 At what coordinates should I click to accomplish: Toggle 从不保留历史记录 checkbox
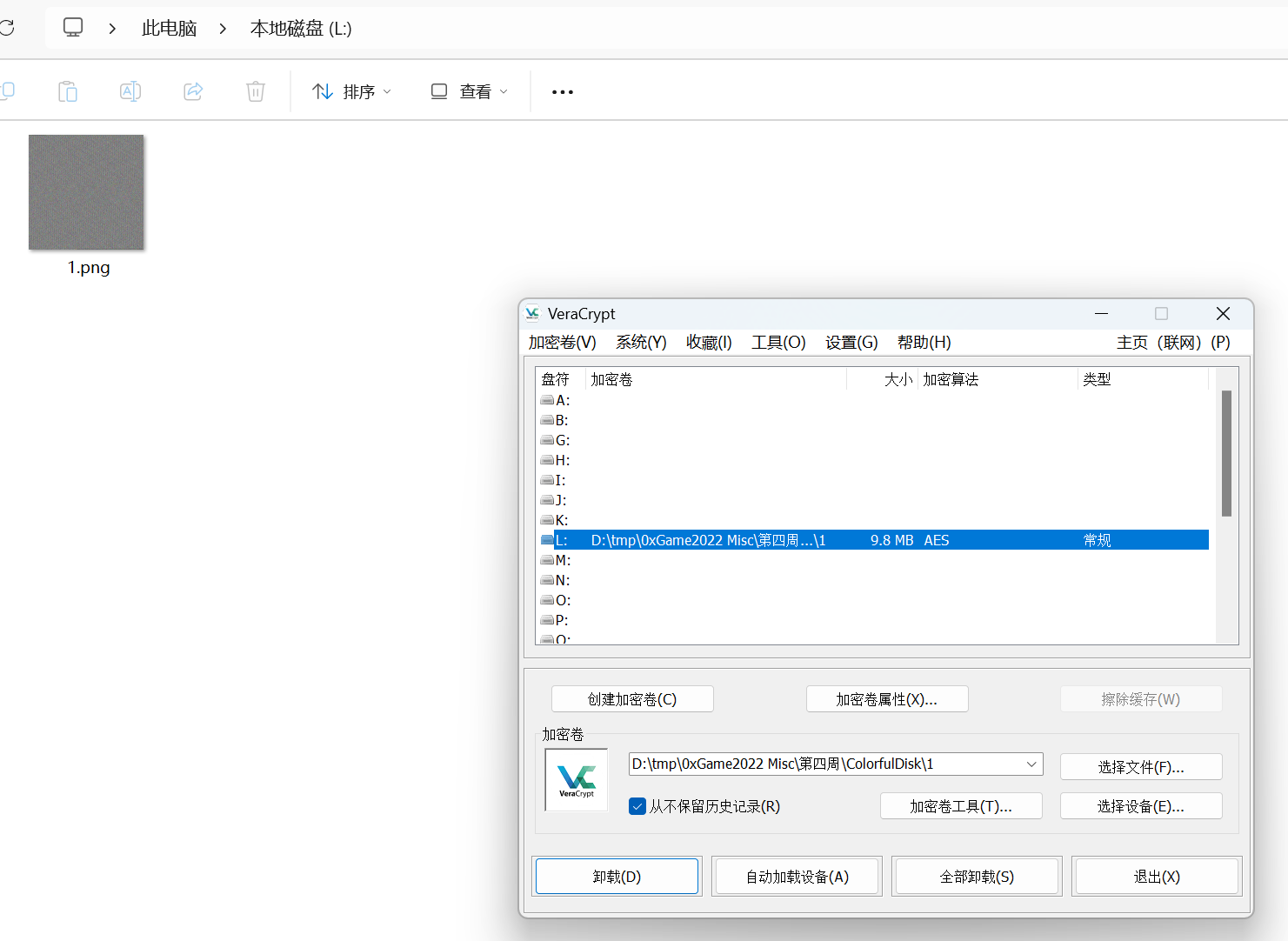click(x=637, y=806)
